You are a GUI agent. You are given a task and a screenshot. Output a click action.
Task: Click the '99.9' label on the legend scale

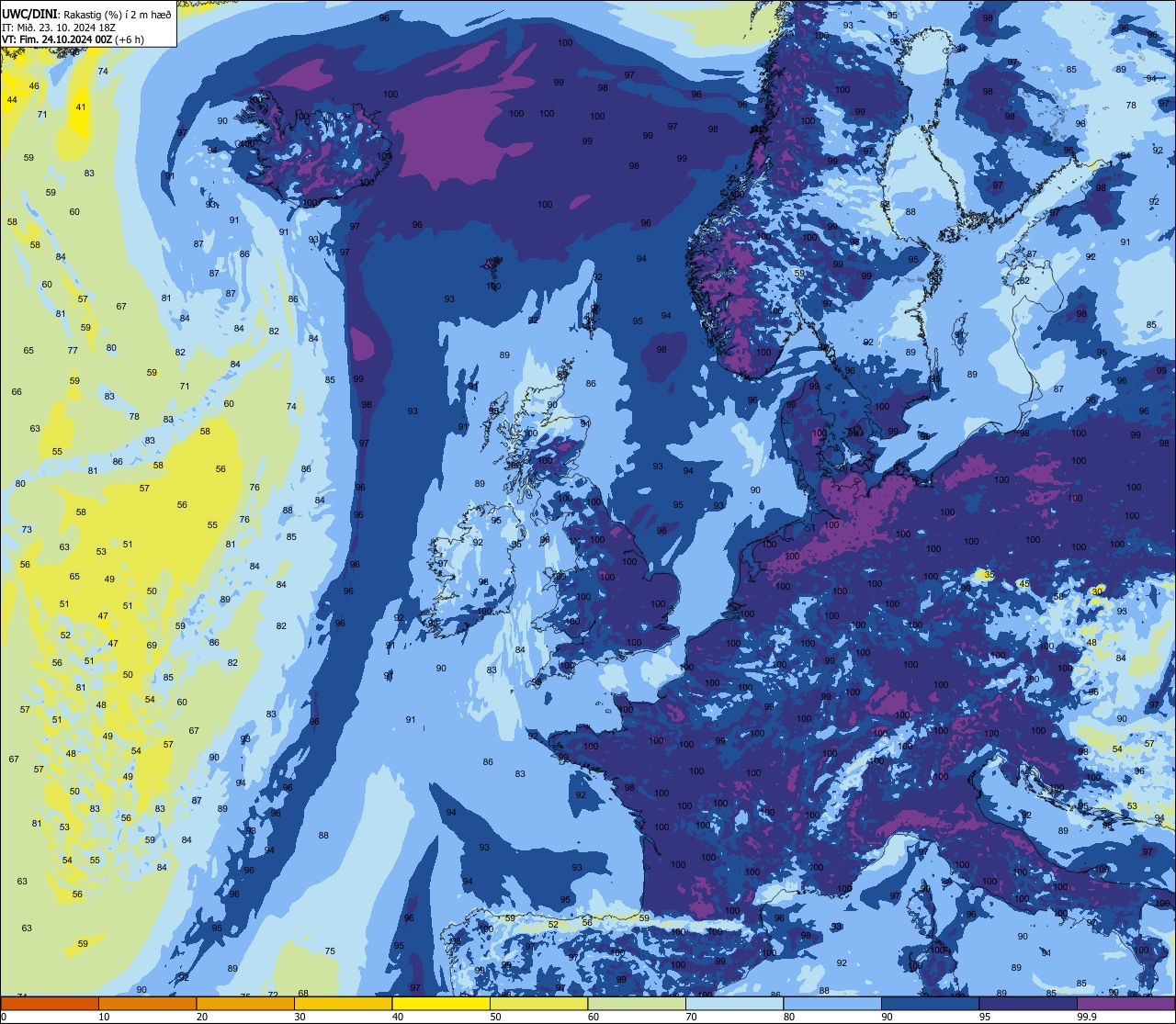pyautogui.click(x=1087, y=1017)
